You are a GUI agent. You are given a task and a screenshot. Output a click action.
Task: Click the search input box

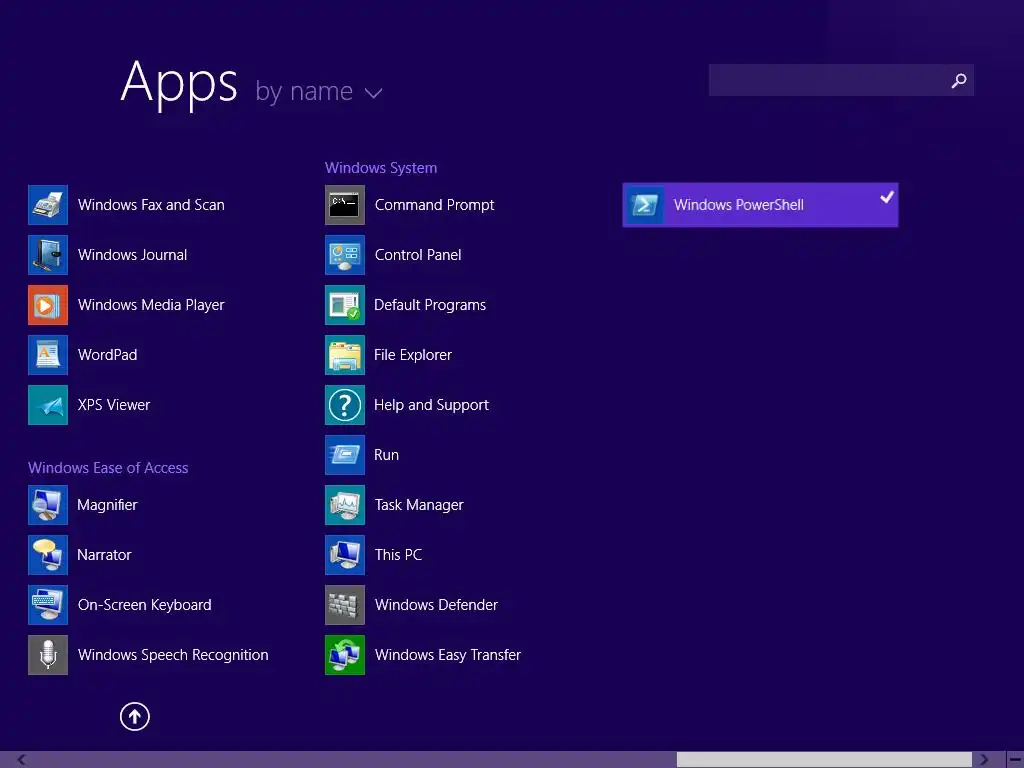click(x=841, y=80)
